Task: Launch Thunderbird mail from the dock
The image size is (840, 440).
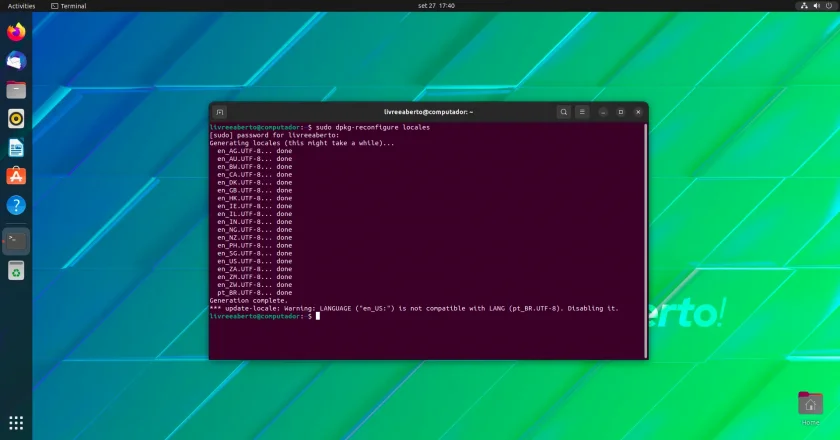Action: (16, 61)
